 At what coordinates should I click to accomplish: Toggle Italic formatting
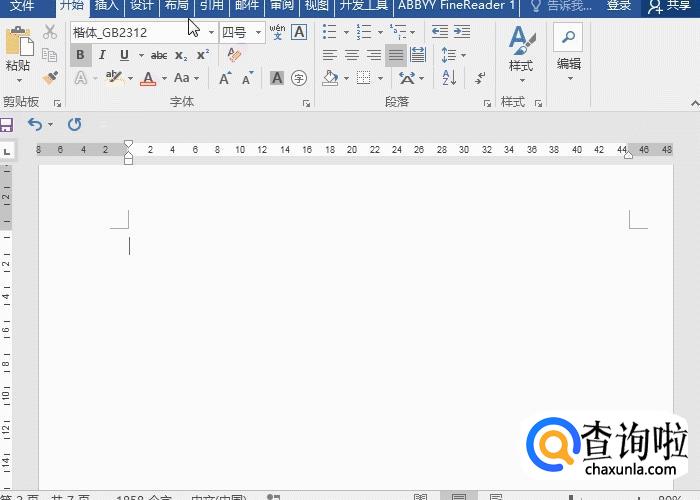[102, 55]
